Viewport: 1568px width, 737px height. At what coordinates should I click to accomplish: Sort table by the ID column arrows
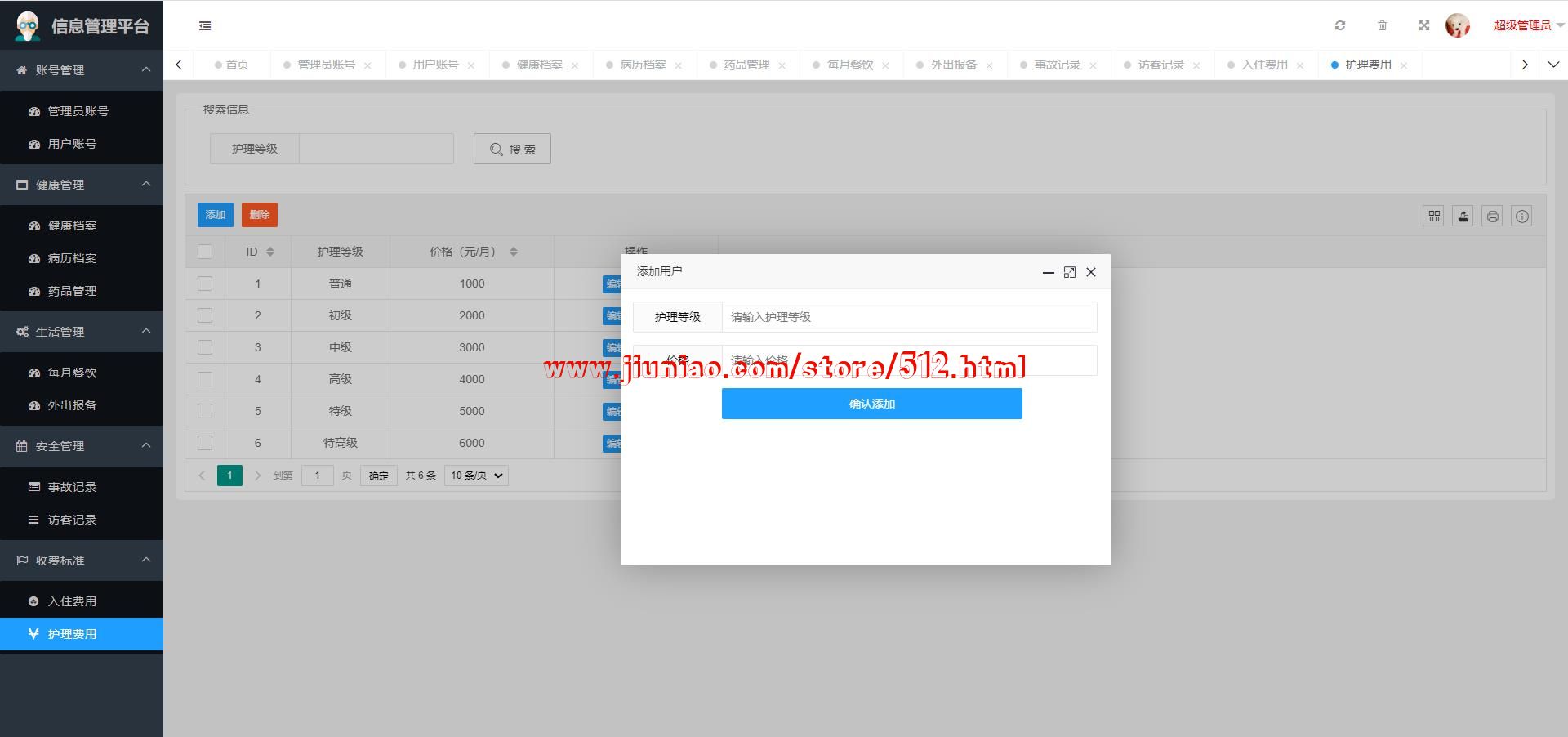click(270, 252)
